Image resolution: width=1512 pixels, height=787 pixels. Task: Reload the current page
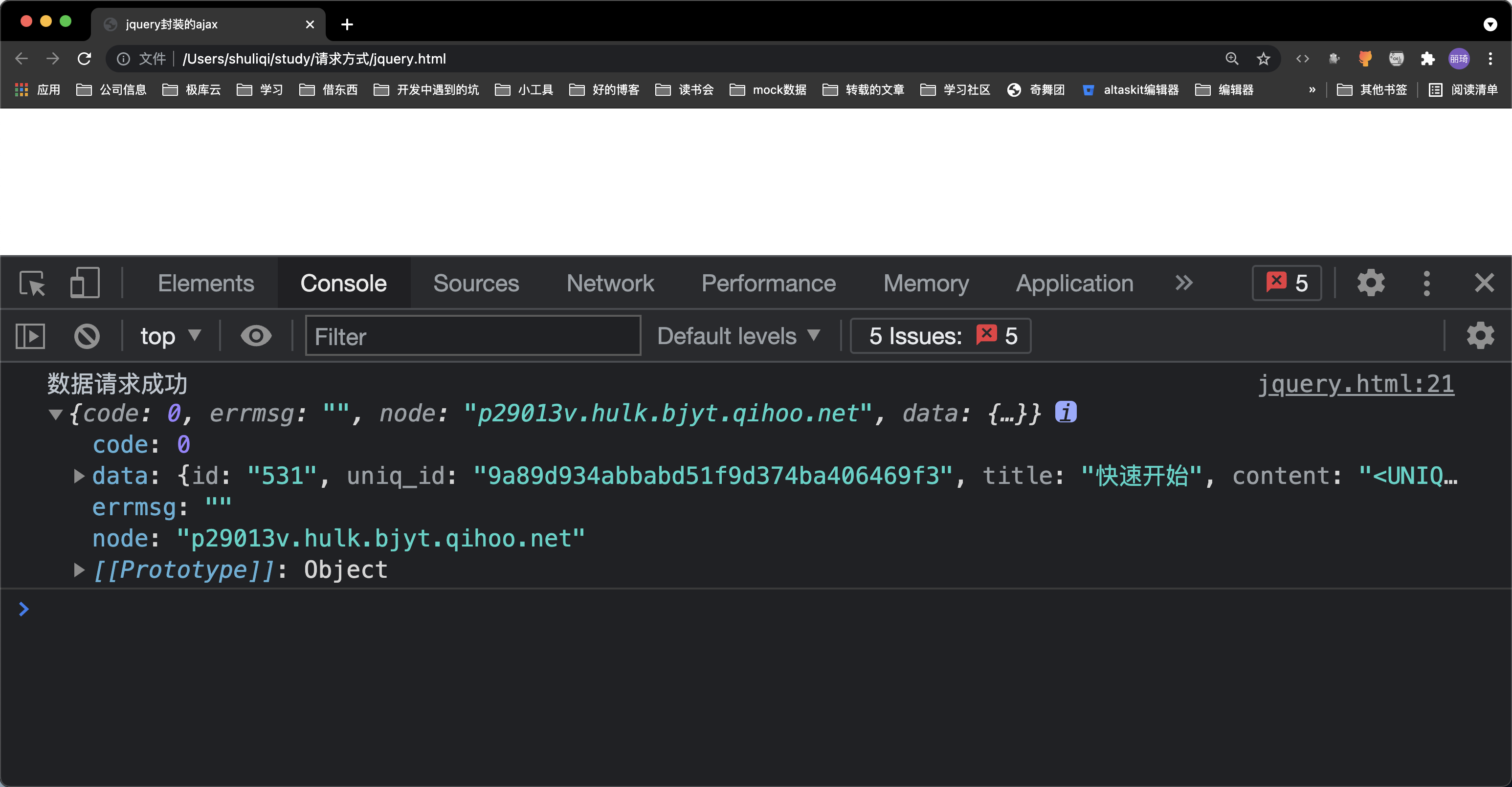point(85,59)
